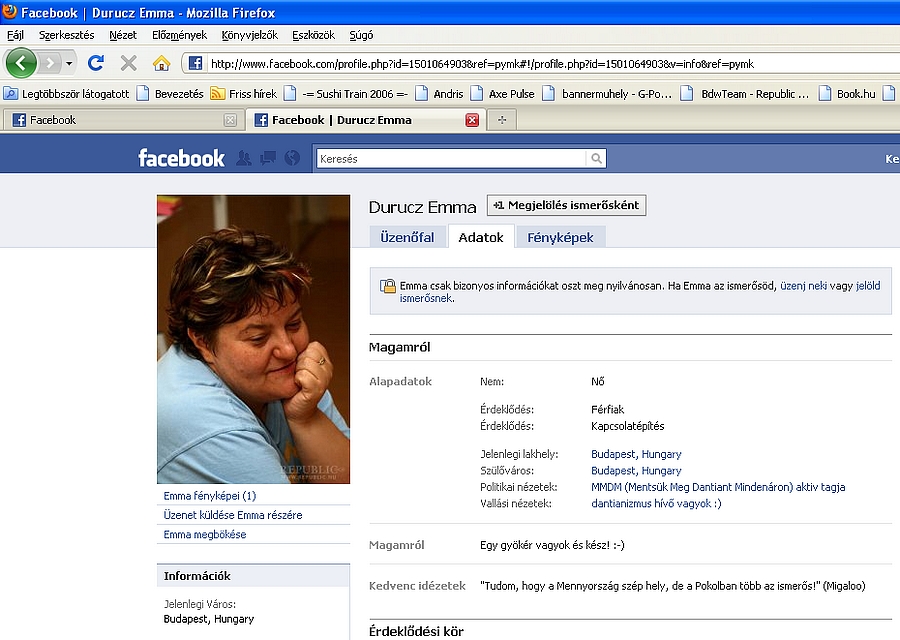900x640 pixels.
Task: Close the Durucz Emma browser tab
Action: 472,120
